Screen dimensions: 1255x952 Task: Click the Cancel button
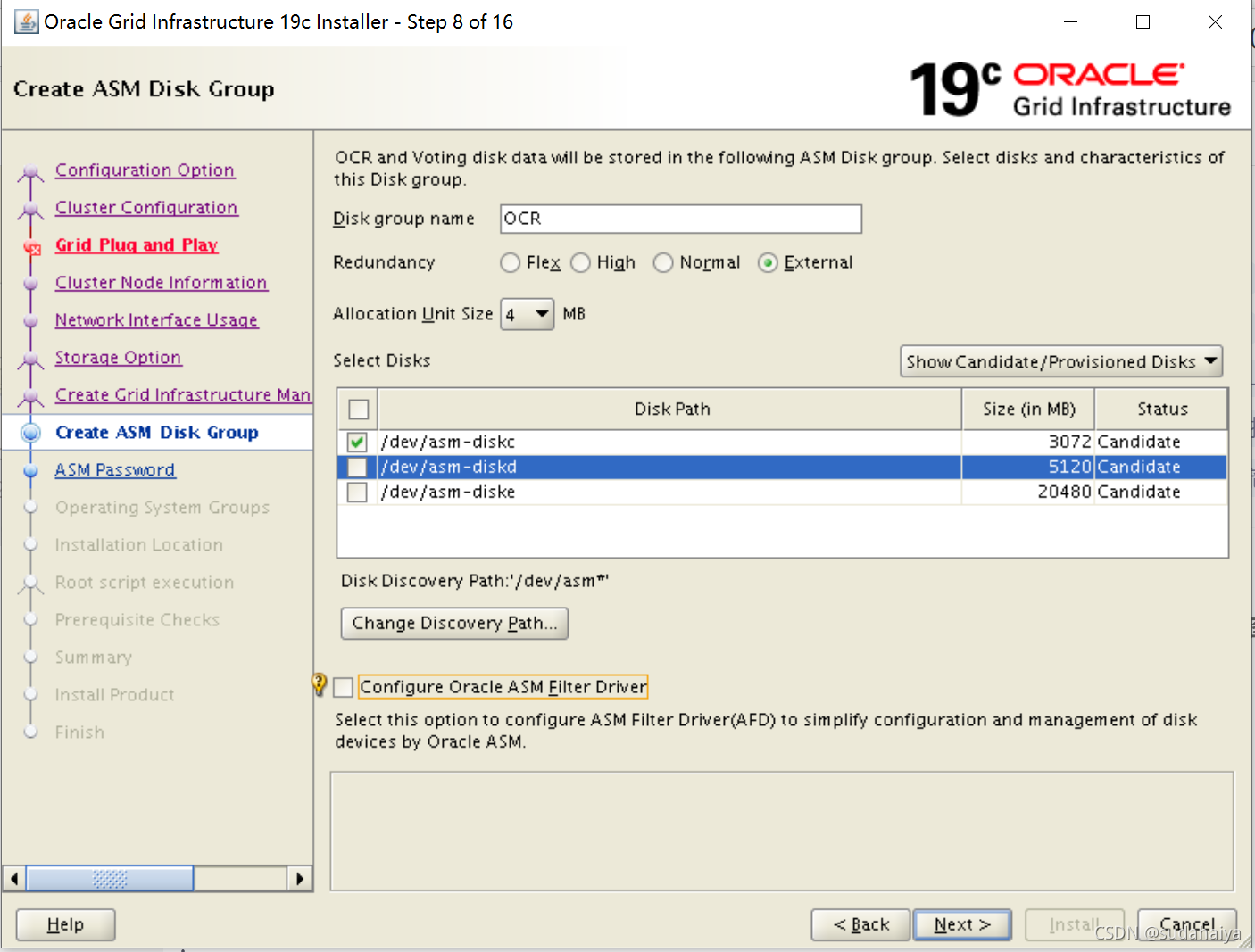(x=1187, y=924)
